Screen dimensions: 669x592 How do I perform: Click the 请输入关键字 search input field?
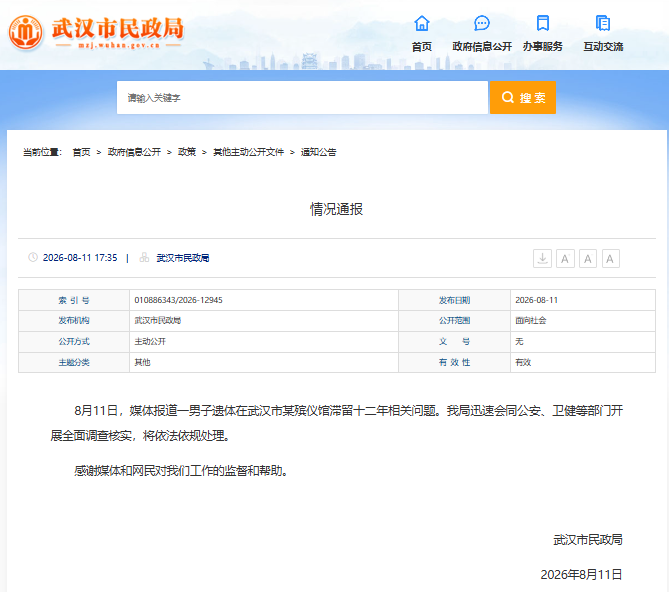(302, 98)
